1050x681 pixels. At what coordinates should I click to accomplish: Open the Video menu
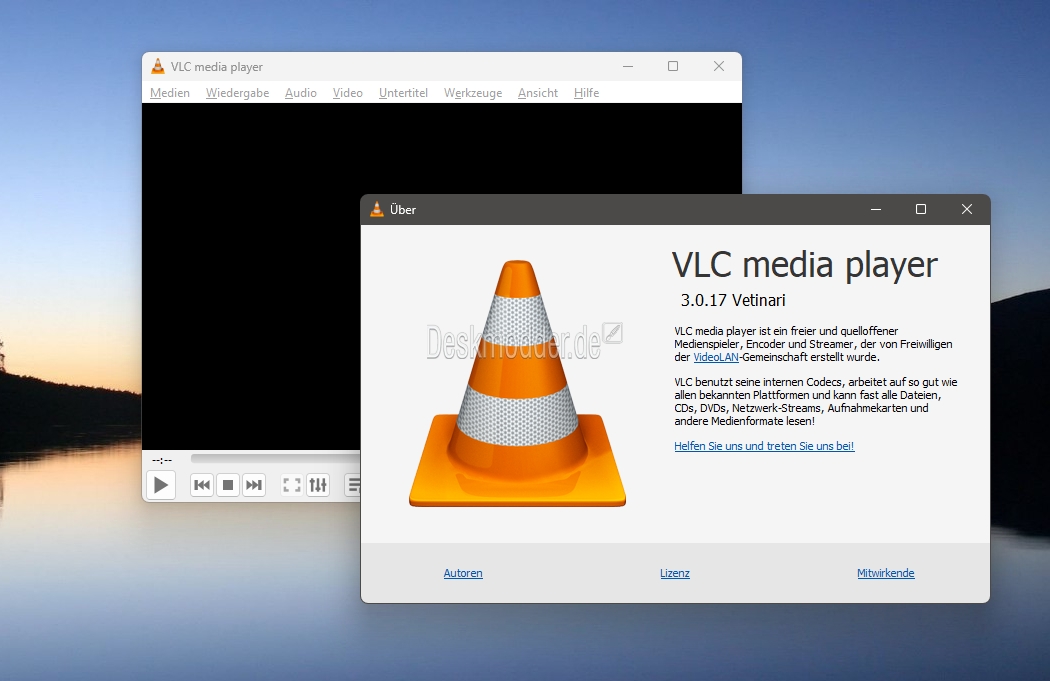348,93
